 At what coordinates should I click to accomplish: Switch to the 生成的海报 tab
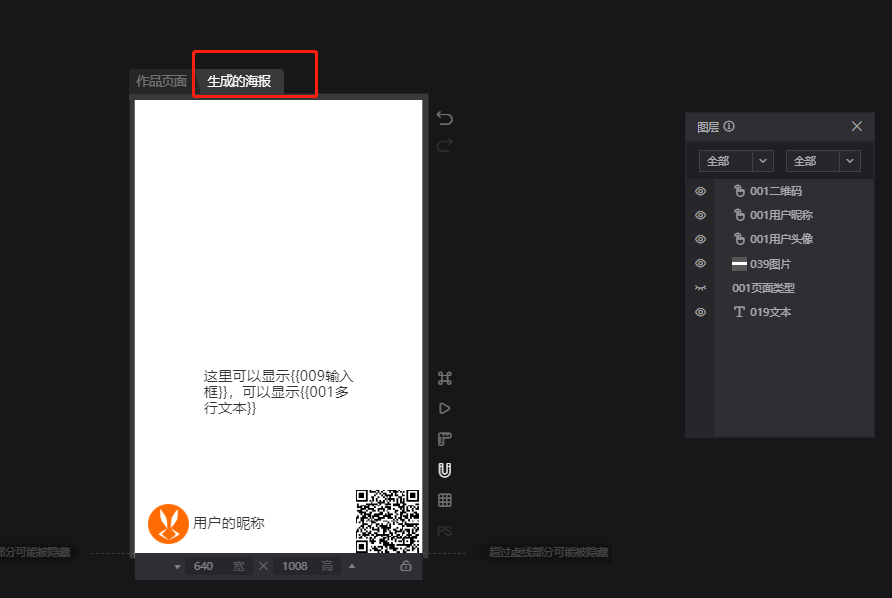pyautogui.click(x=239, y=81)
